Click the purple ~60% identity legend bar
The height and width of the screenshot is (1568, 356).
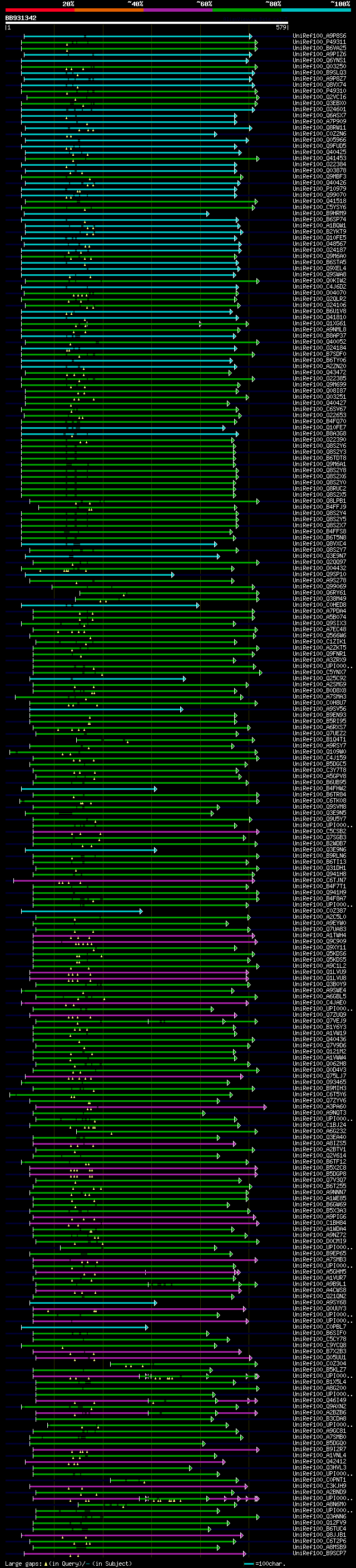(x=179, y=10)
